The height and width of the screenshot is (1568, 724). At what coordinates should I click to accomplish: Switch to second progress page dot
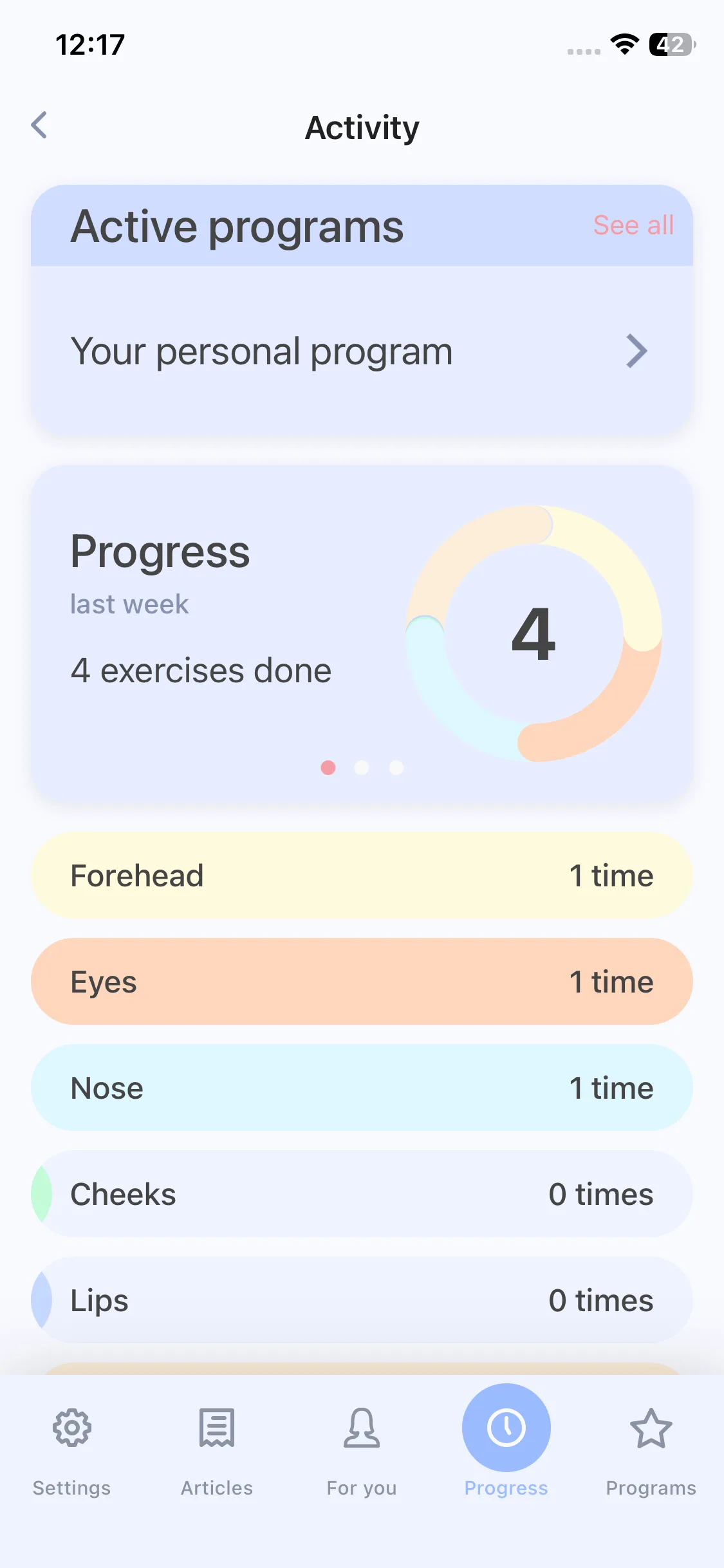pyautogui.click(x=362, y=767)
